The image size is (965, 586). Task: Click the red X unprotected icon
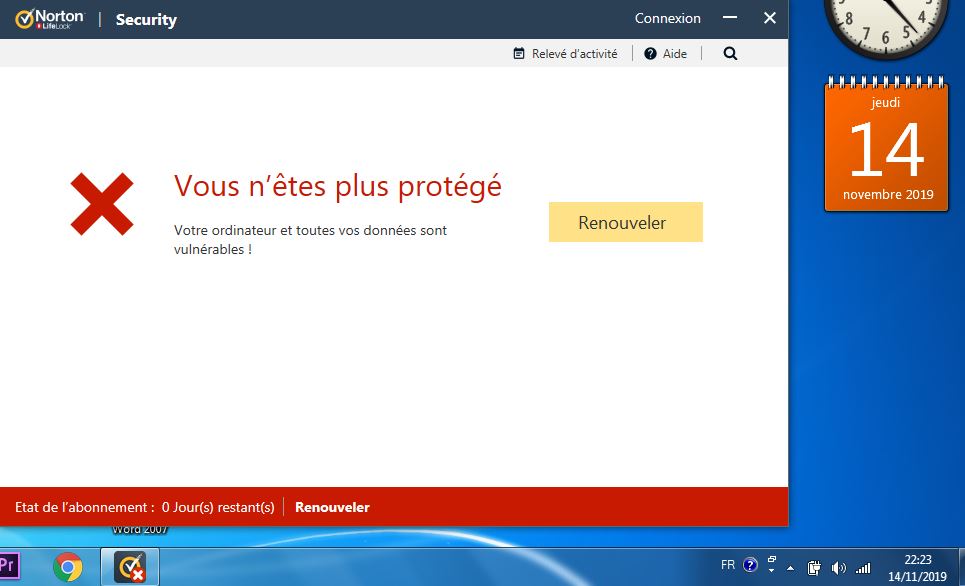(102, 204)
